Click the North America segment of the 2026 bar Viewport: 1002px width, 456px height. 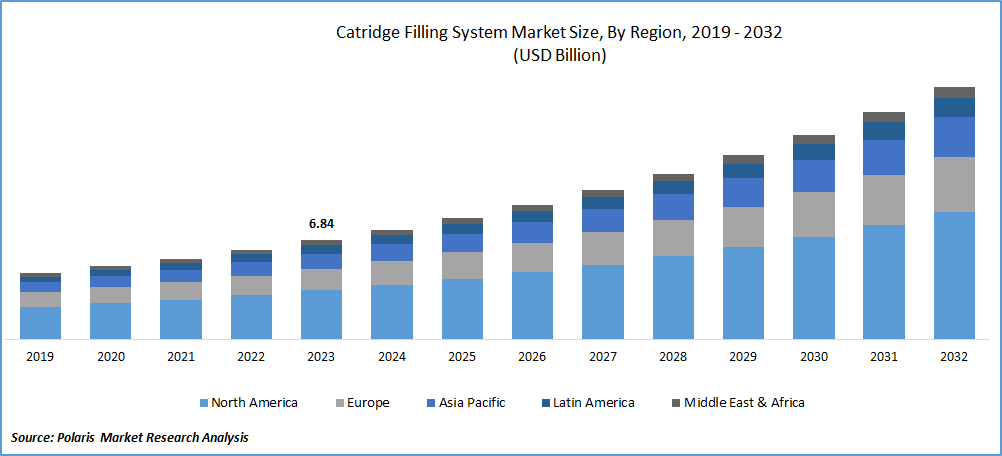coord(532,306)
